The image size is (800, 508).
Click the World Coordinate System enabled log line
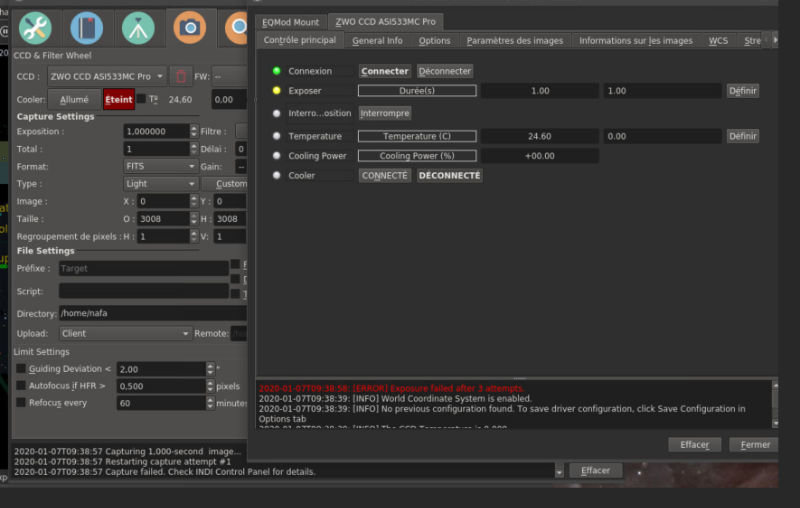click(x=395, y=399)
